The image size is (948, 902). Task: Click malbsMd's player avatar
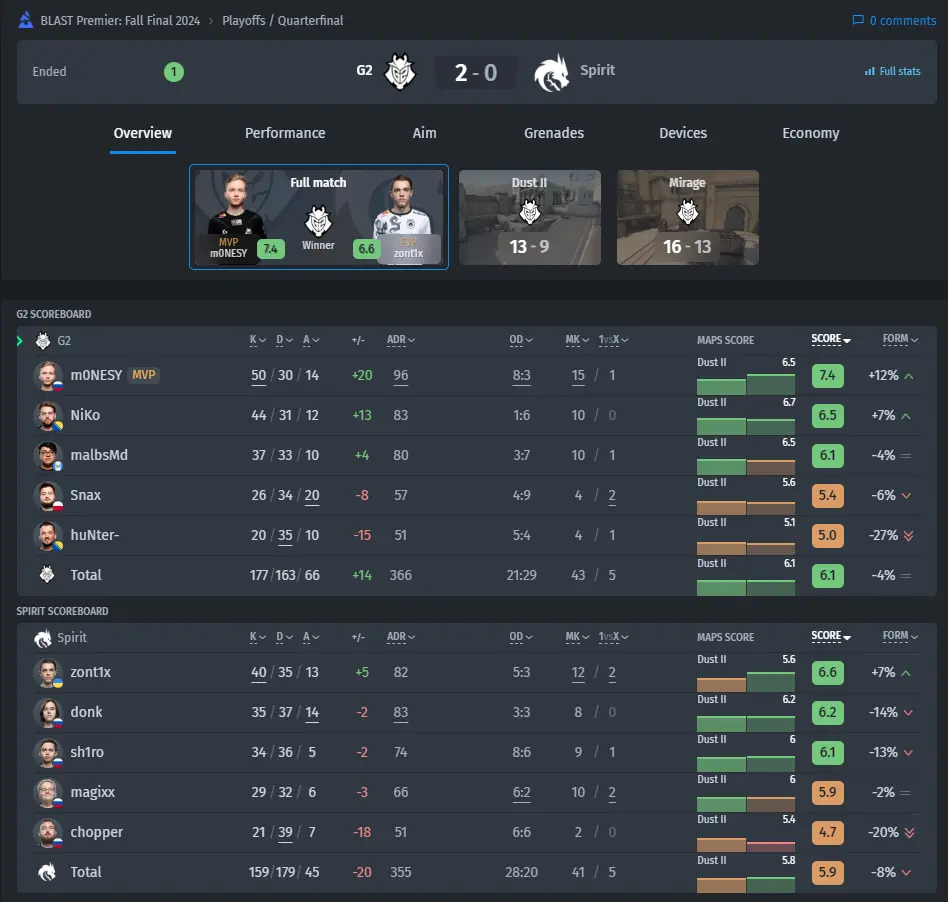click(x=48, y=455)
